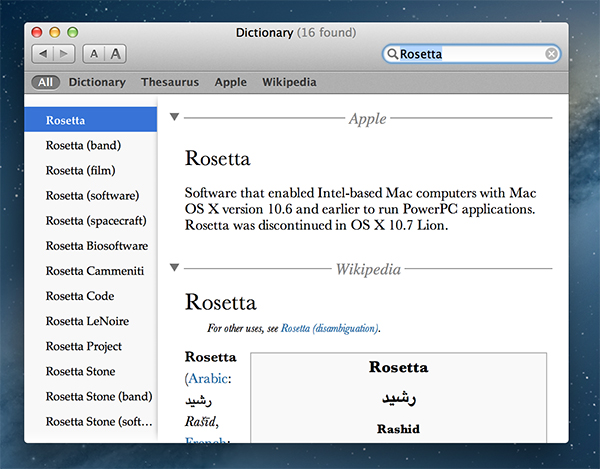The height and width of the screenshot is (469, 600).
Task: Select the highlighted Rosetta entry in sidebar
Action: 91,120
